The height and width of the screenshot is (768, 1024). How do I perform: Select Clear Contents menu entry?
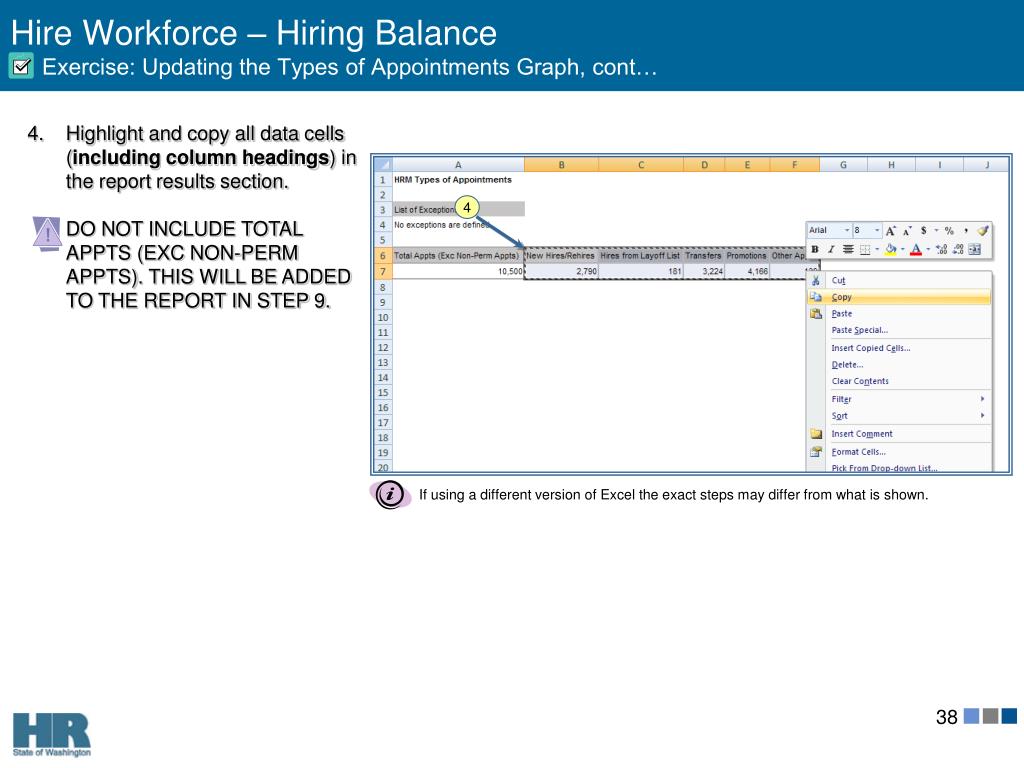(x=899, y=381)
